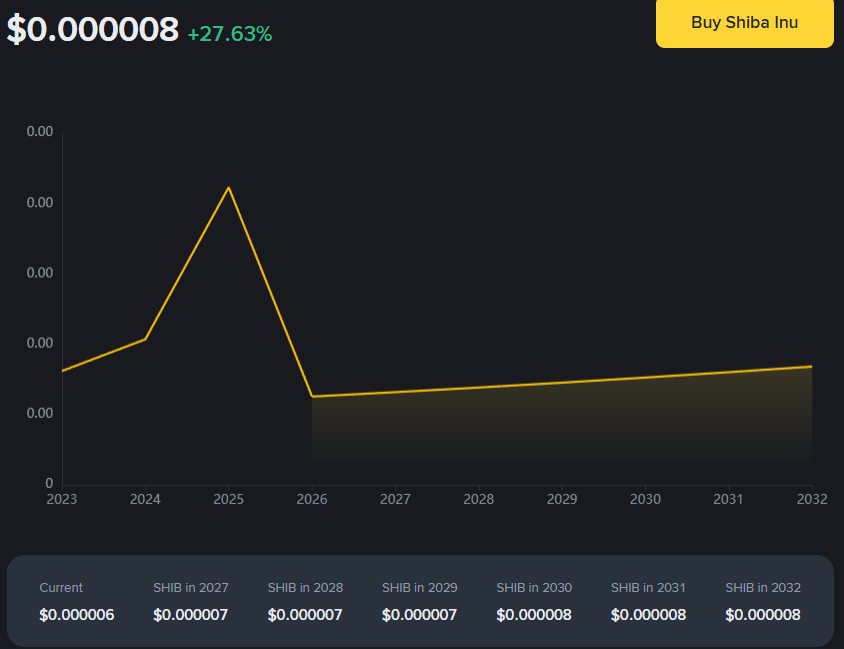Click the chart peak at 2025
Screen dimensions: 844x649
[x=229, y=186]
